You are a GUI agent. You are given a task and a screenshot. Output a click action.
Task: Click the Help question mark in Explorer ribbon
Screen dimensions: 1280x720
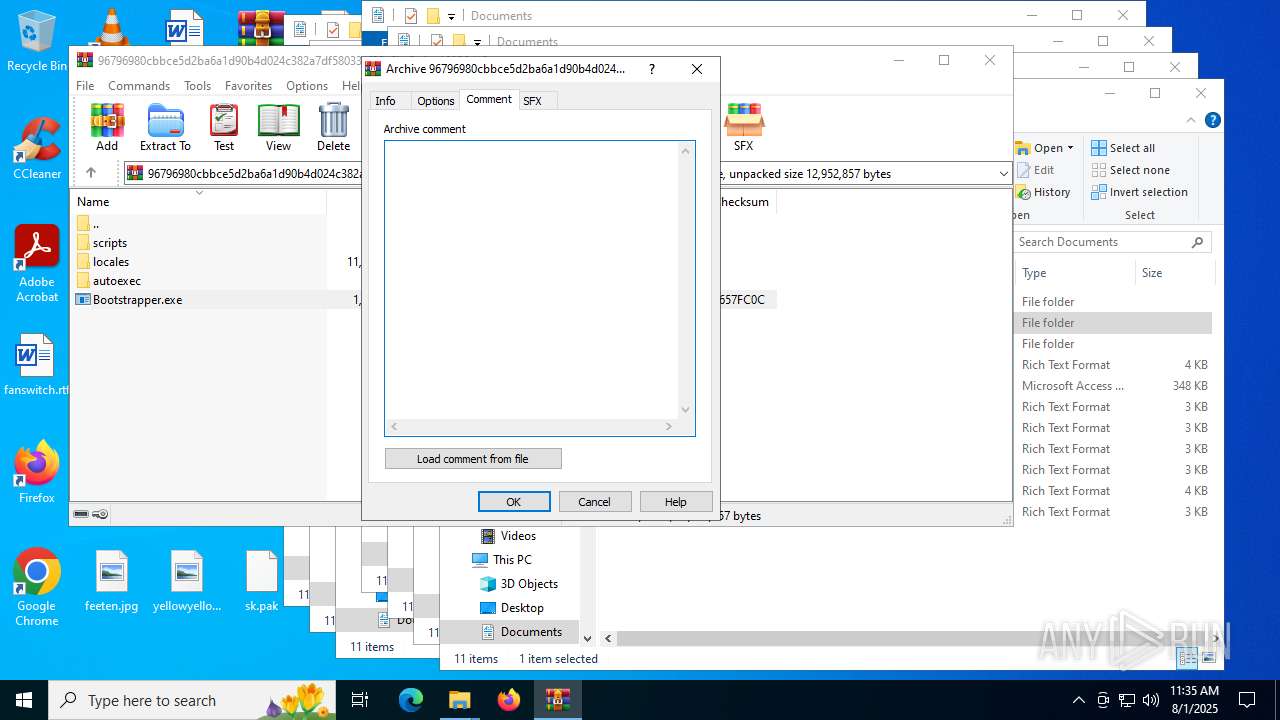pos(1212,120)
